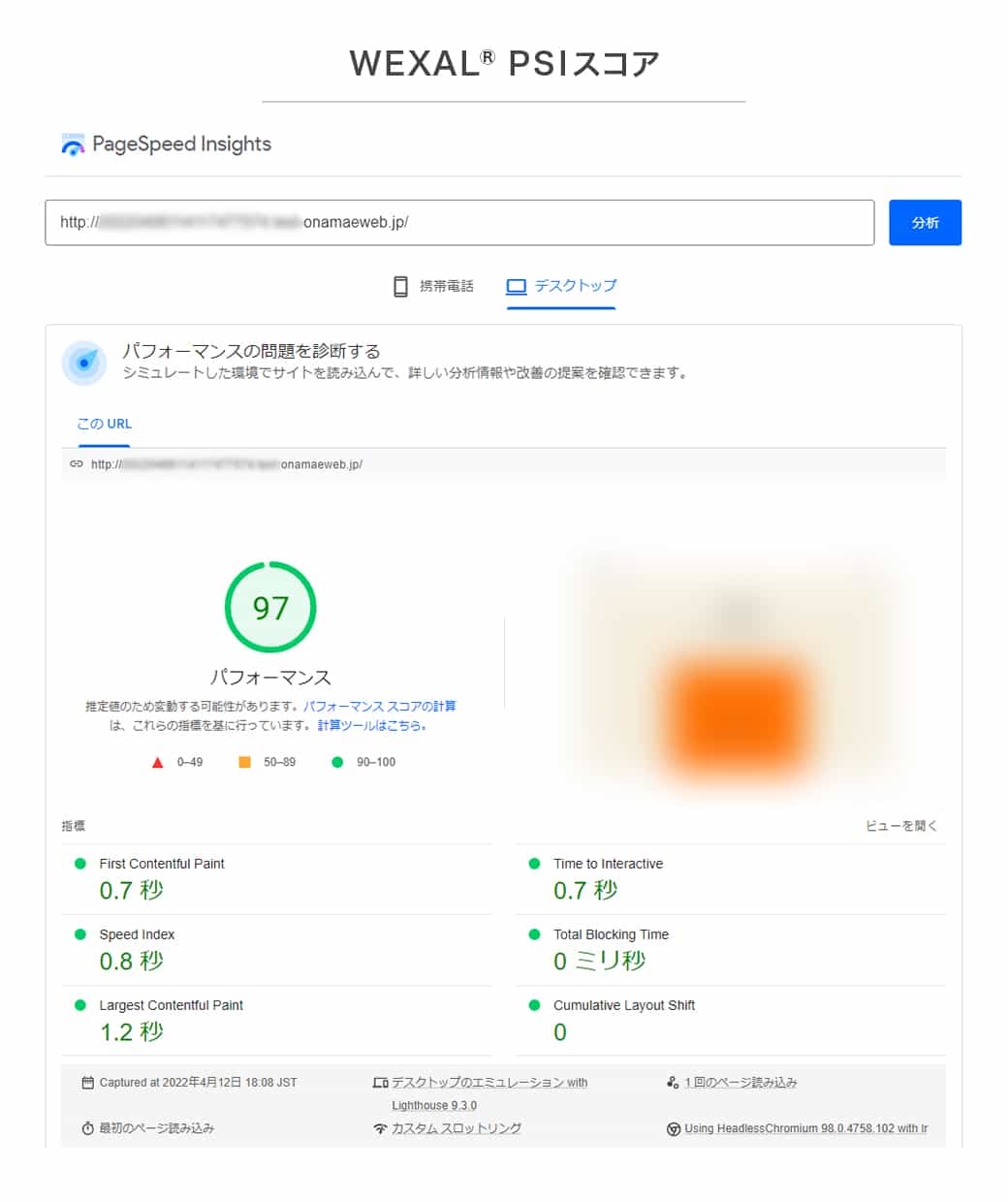Click the パフォーマンスの問題を診断する heading
This screenshot has width=1008, height=1202.
tap(251, 351)
